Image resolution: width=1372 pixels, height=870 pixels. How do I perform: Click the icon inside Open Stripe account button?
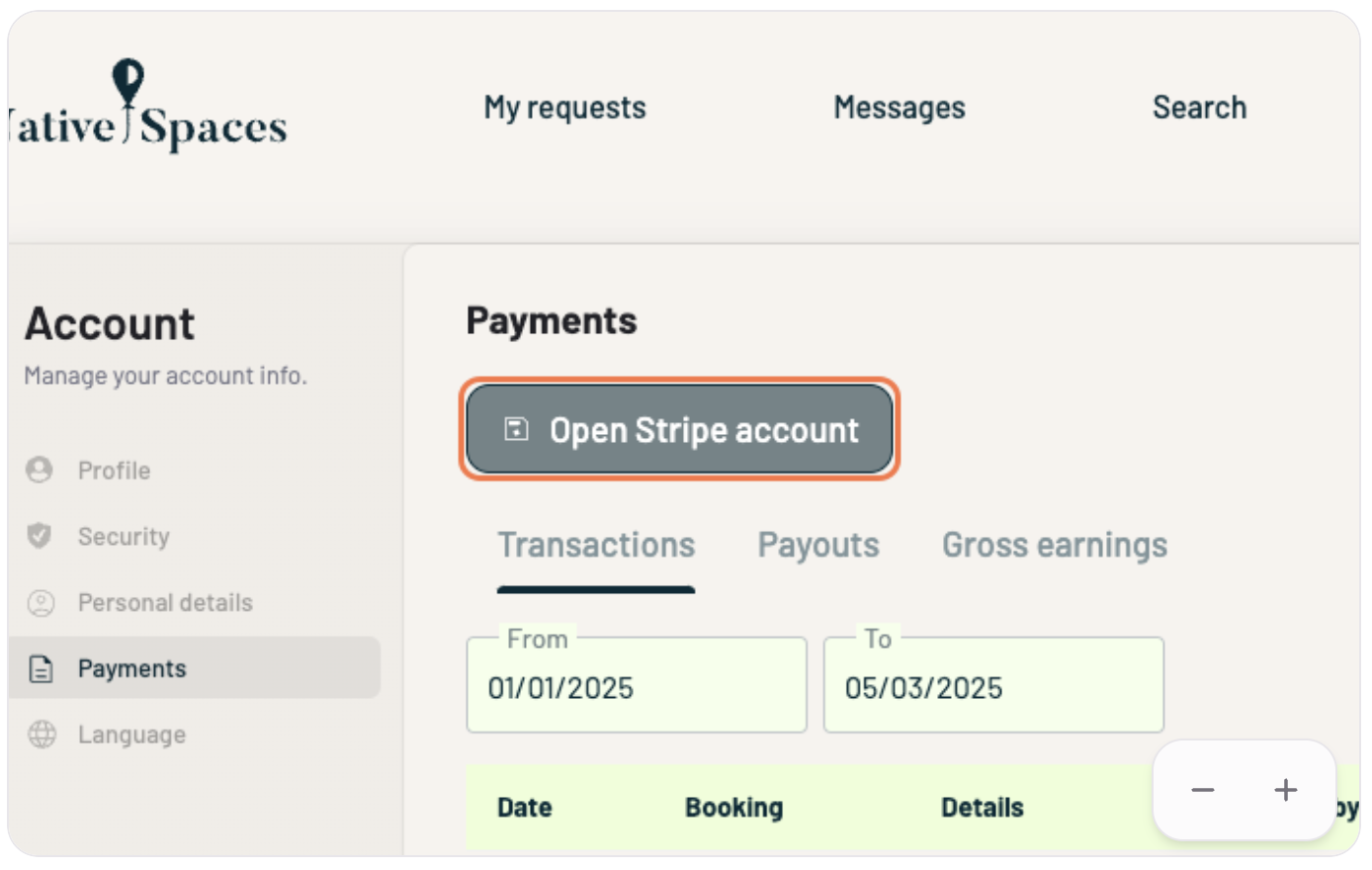tap(516, 429)
